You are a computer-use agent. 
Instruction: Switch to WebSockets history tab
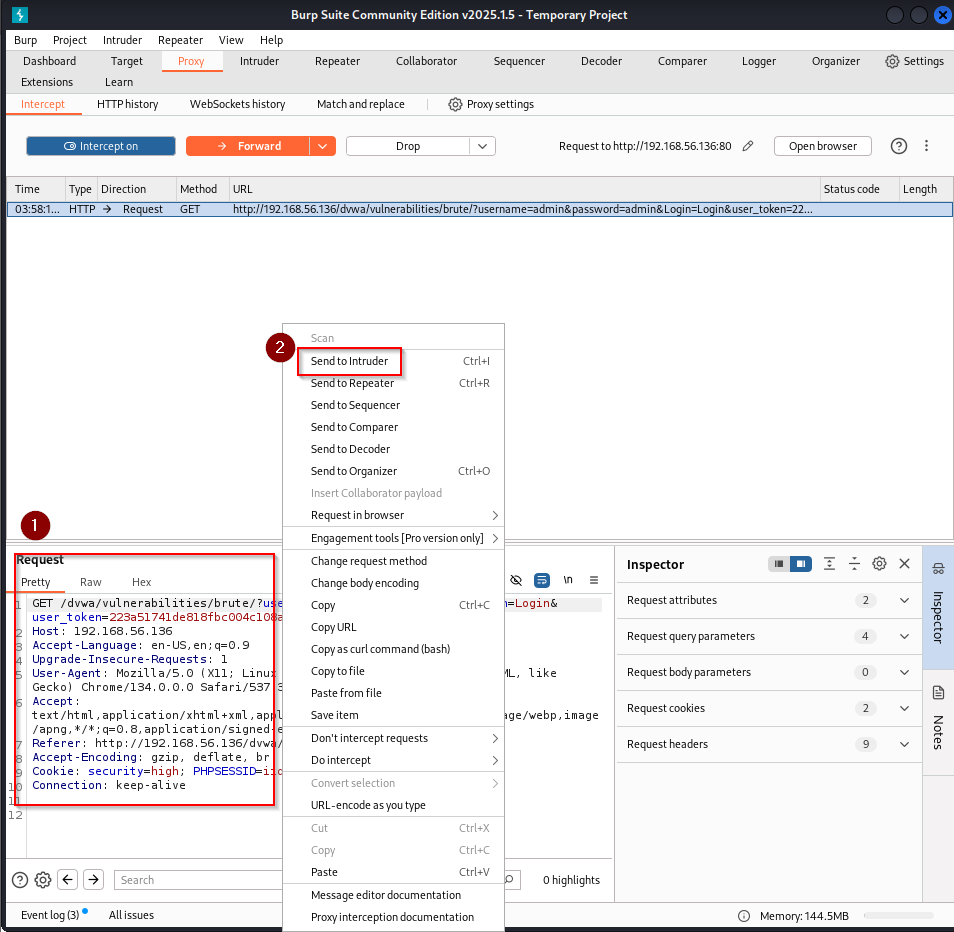237,104
